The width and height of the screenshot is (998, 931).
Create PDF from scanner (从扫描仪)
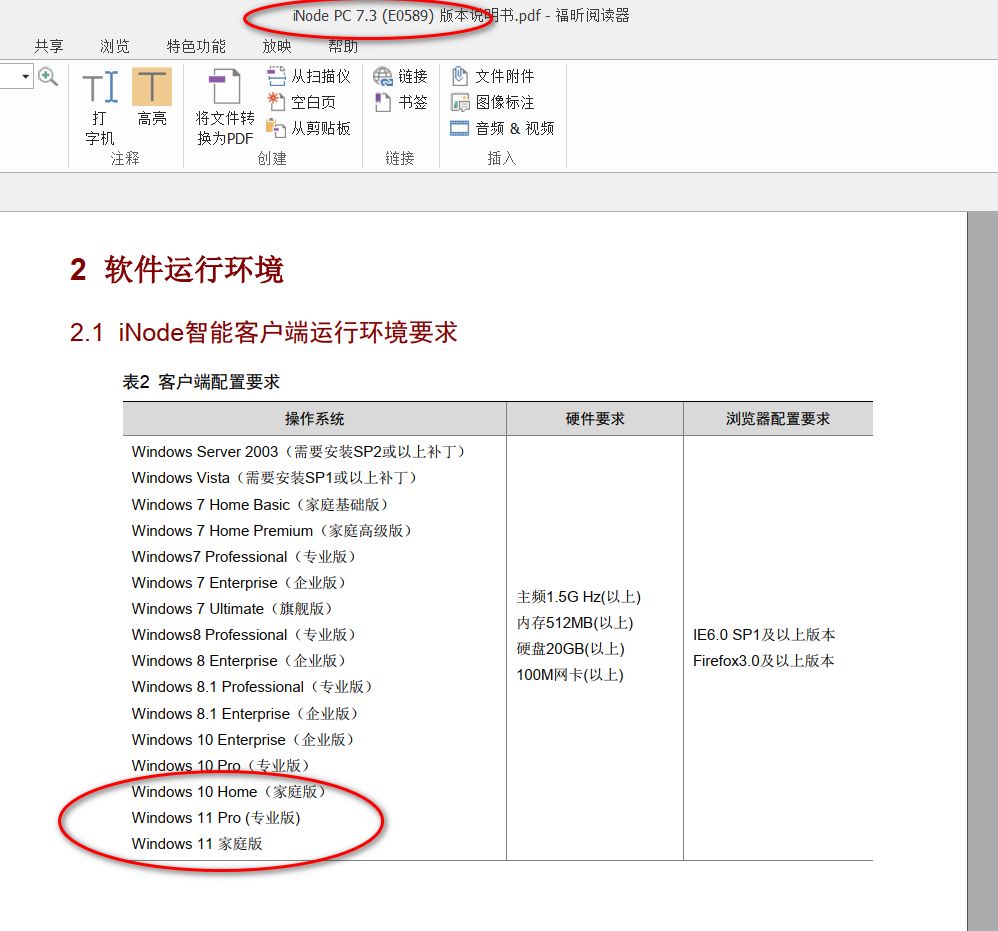tap(309, 76)
